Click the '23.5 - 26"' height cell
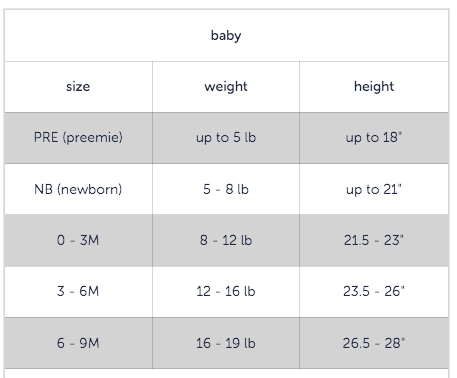The width and height of the screenshot is (457, 378). tap(374, 292)
